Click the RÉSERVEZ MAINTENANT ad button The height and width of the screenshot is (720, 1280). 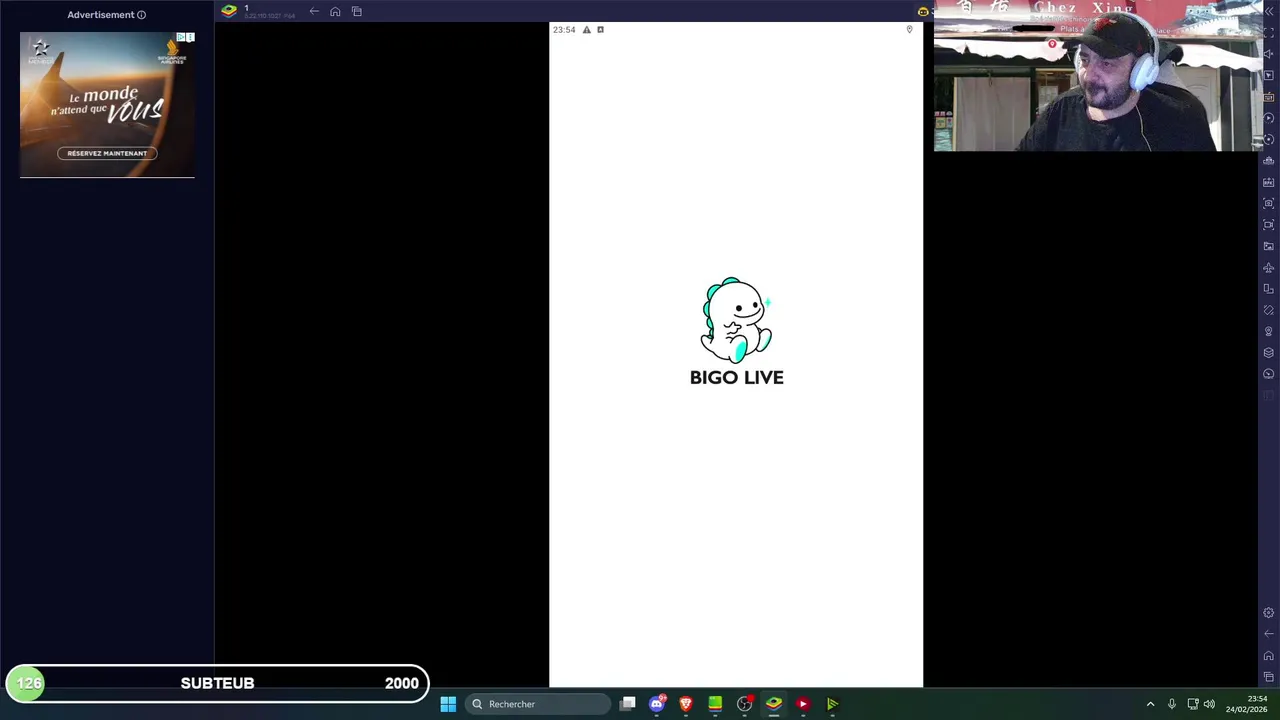point(107,153)
